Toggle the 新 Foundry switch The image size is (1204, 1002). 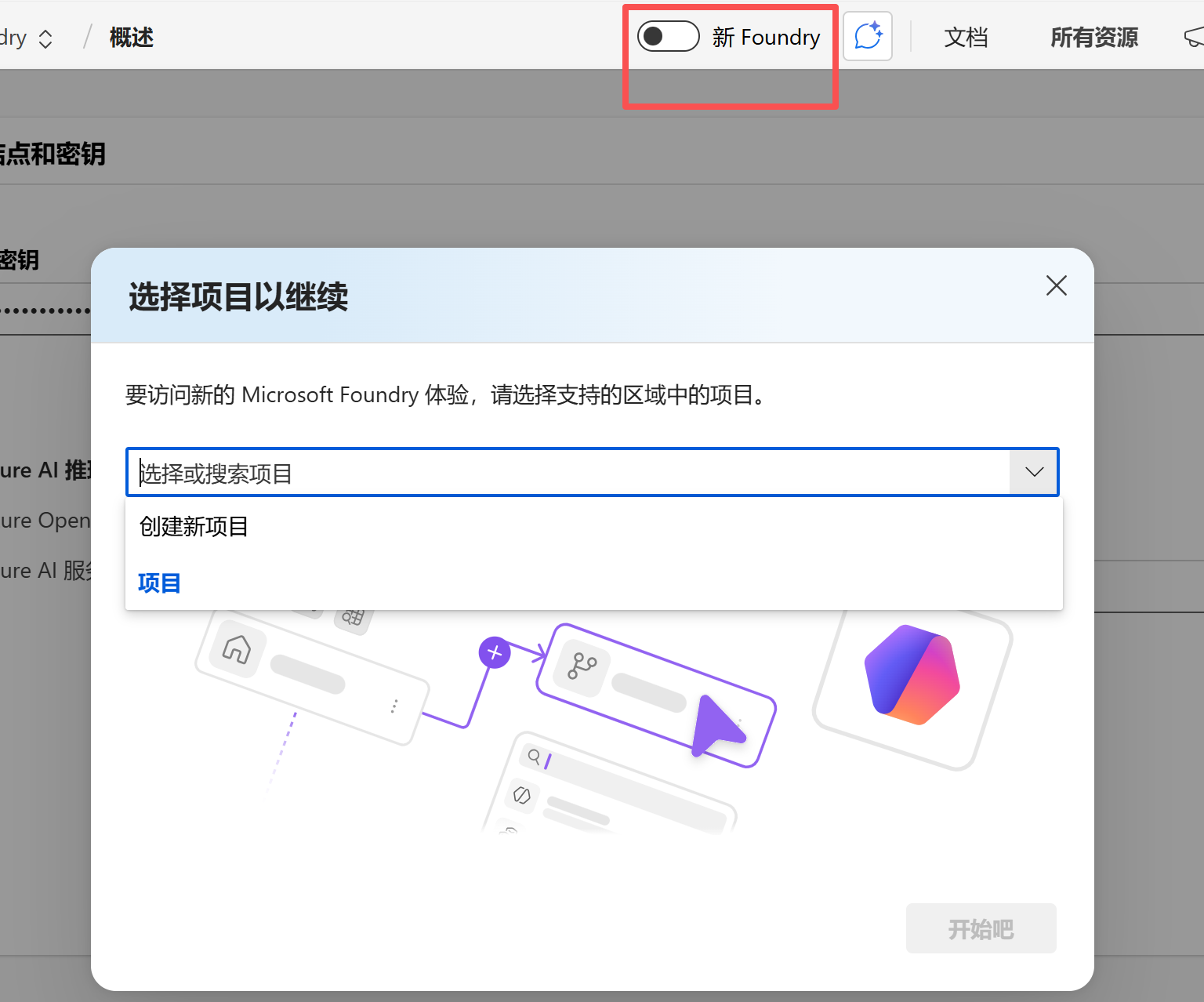(668, 36)
